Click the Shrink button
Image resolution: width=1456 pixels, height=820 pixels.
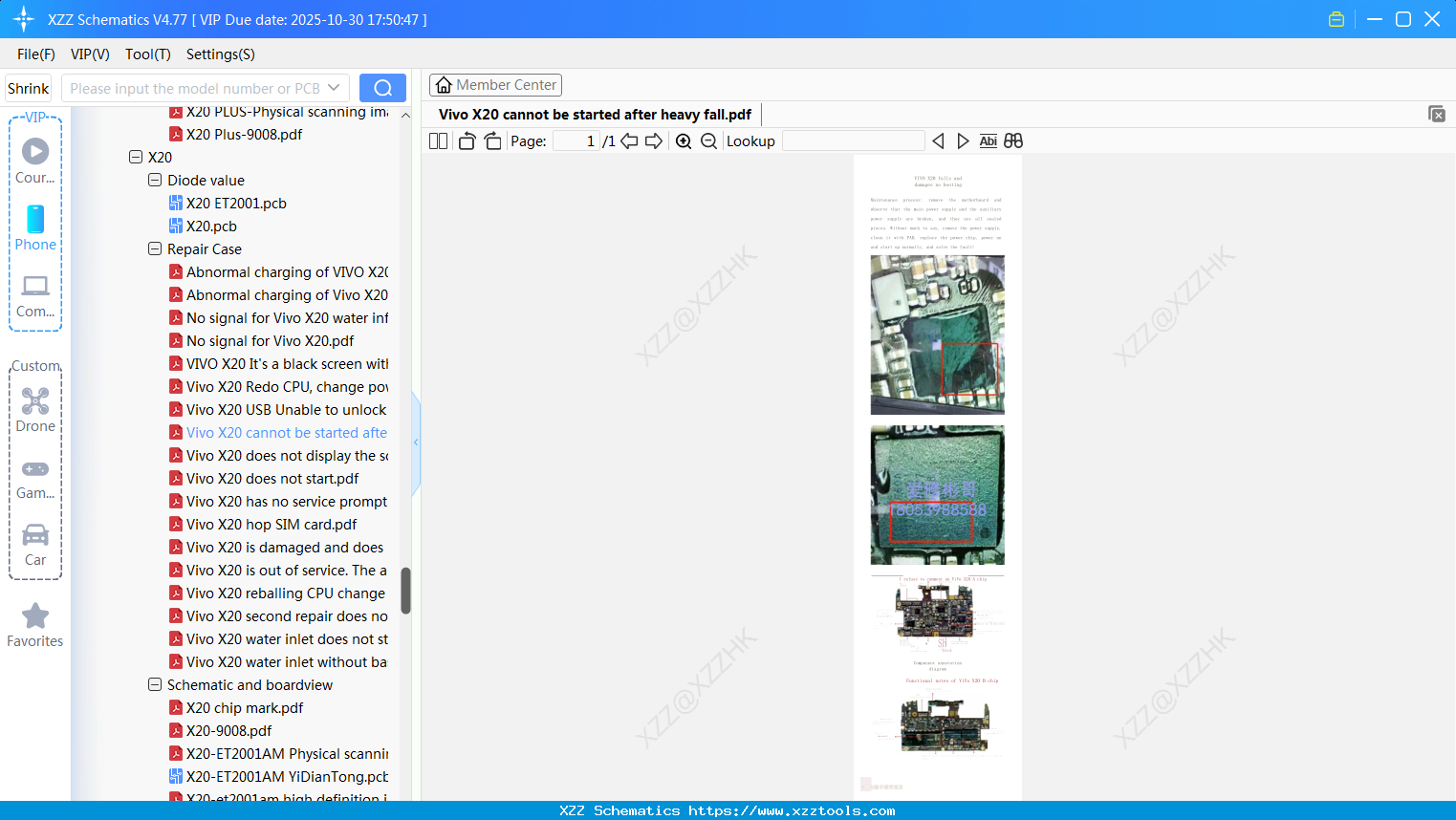(x=29, y=88)
